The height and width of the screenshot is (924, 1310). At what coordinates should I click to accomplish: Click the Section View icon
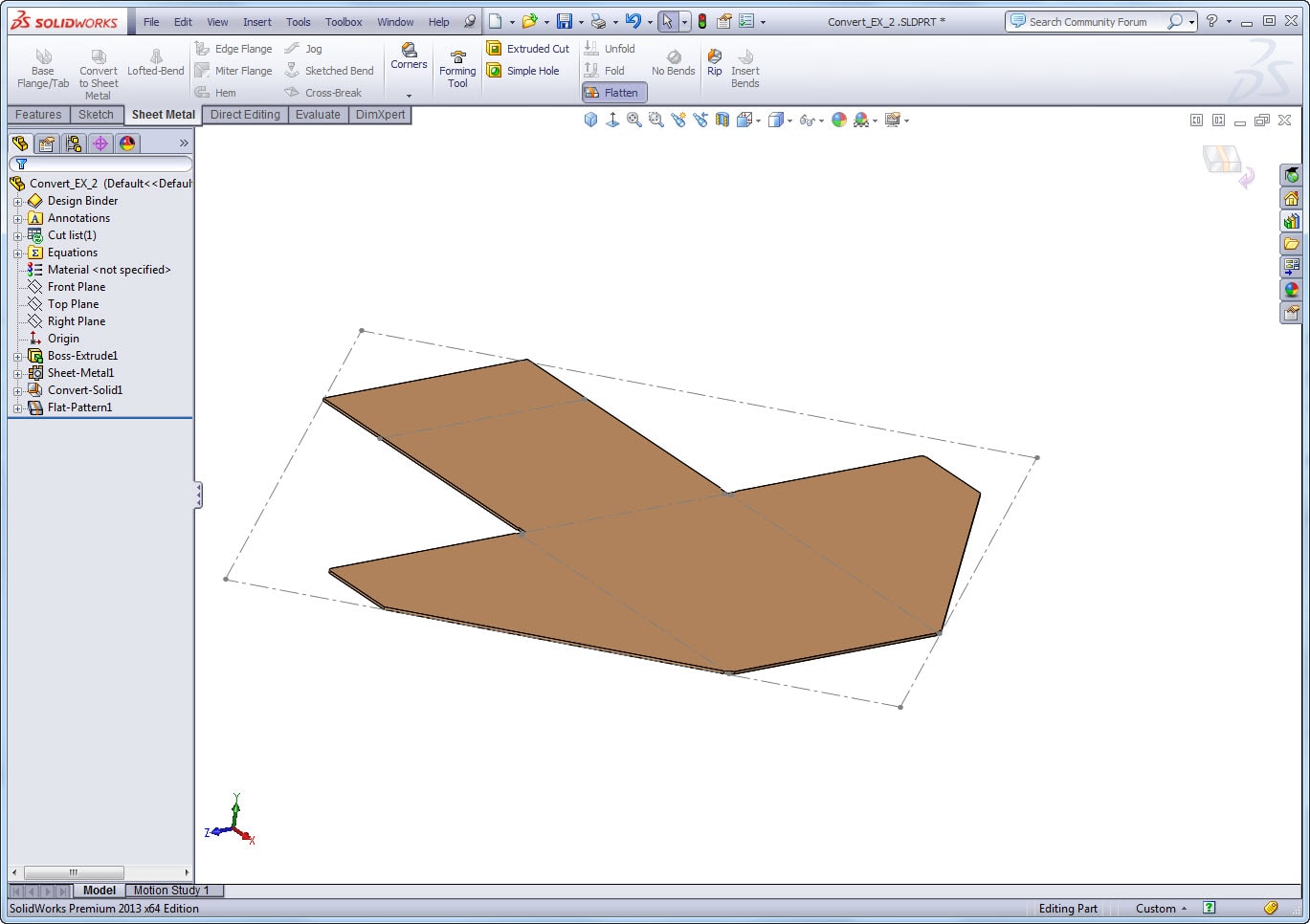tap(722, 120)
